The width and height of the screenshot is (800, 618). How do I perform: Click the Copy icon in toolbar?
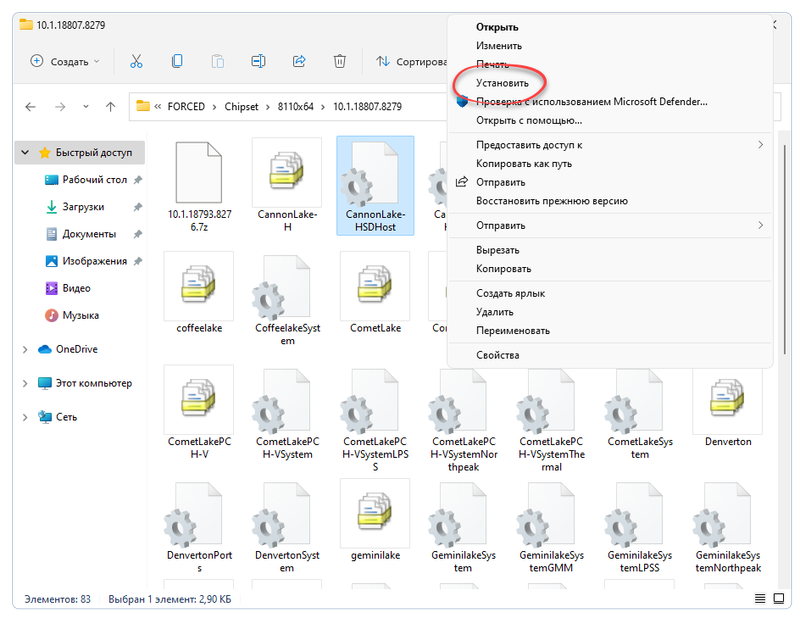point(177,61)
